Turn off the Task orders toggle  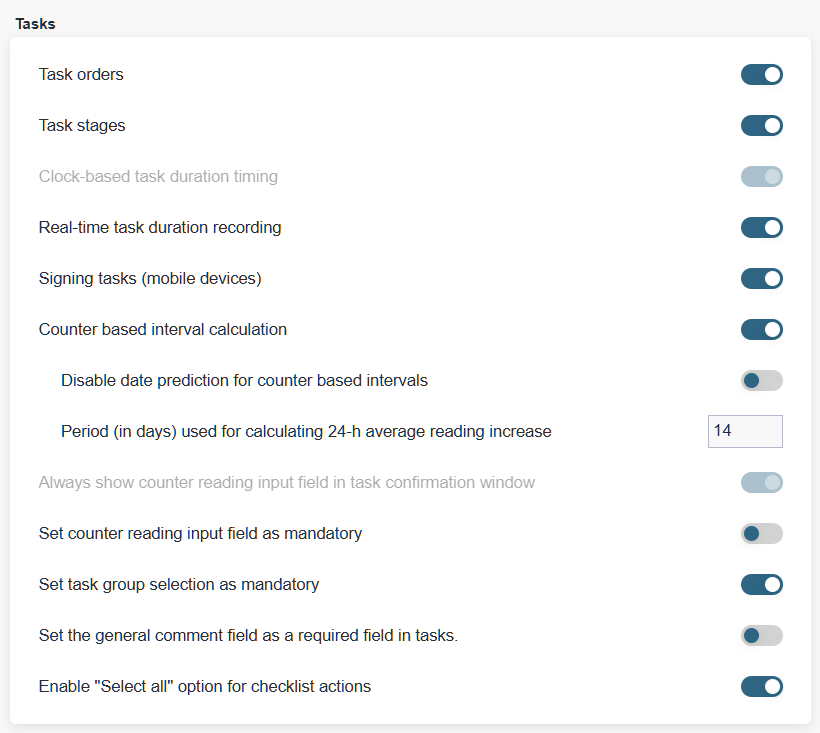click(761, 75)
